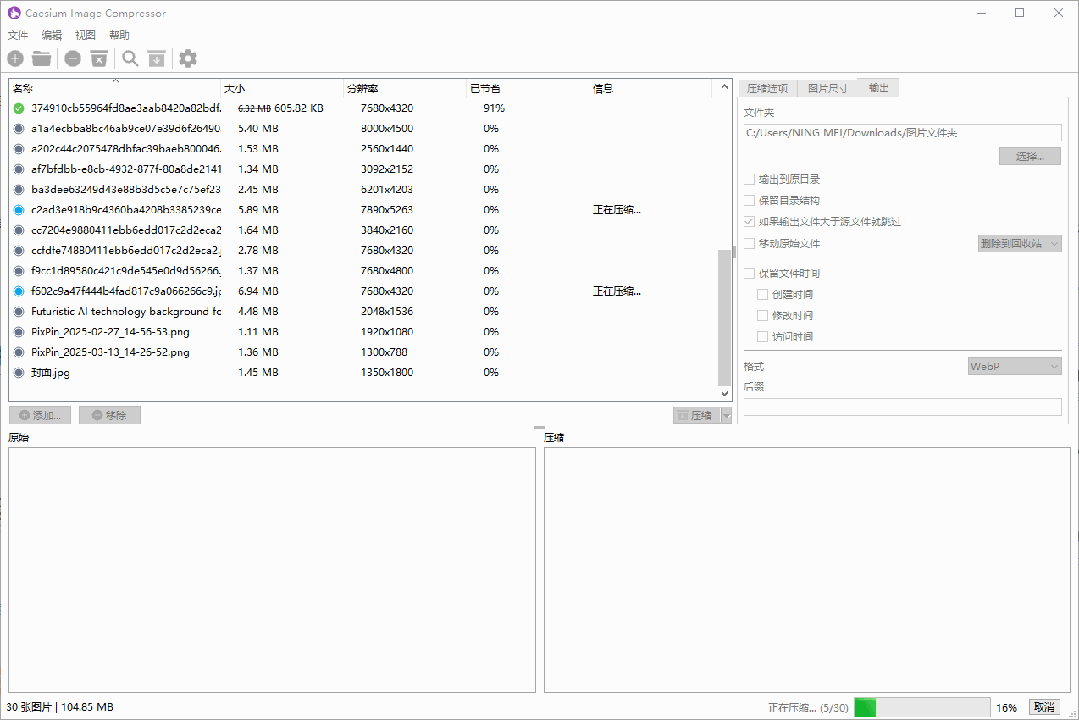The width and height of the screenshot is (1079, 720).
Task: Click the compressed preview pane
Action: pos(807,570)
